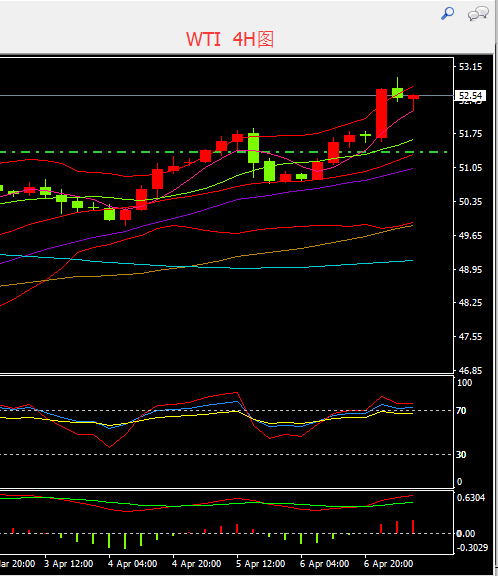498x576 pixels.
Task: Click the 51.75 price axis label
Action: coord(470,134)
